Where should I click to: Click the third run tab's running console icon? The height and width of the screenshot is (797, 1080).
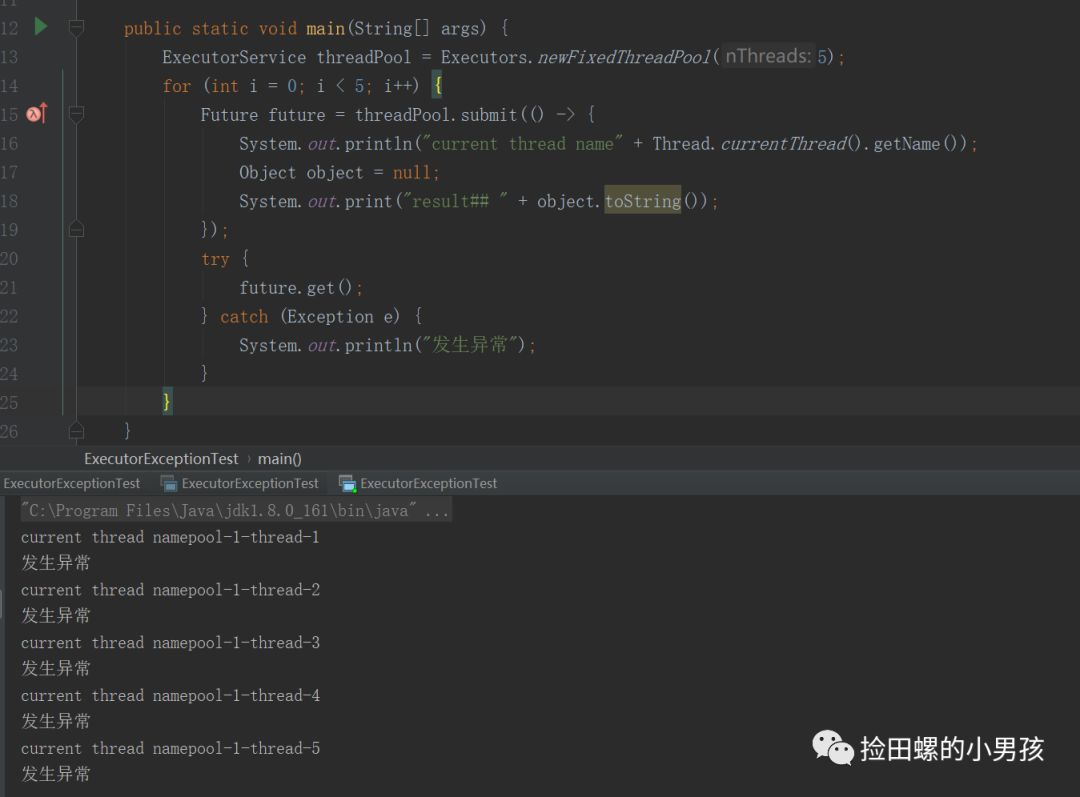pos(347,484)
